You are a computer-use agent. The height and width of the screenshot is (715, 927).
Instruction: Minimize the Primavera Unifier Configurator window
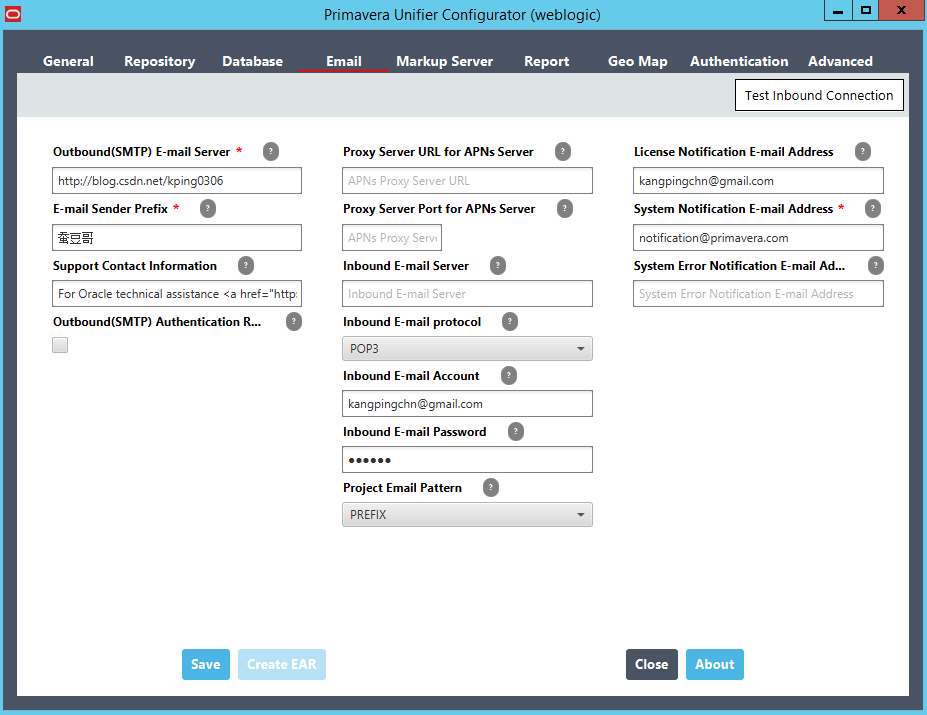tap(838, 11)
